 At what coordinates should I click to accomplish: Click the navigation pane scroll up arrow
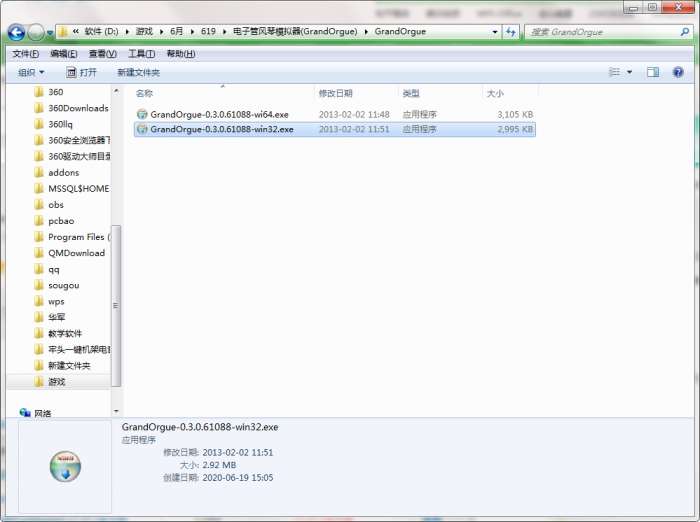(116, 91)
